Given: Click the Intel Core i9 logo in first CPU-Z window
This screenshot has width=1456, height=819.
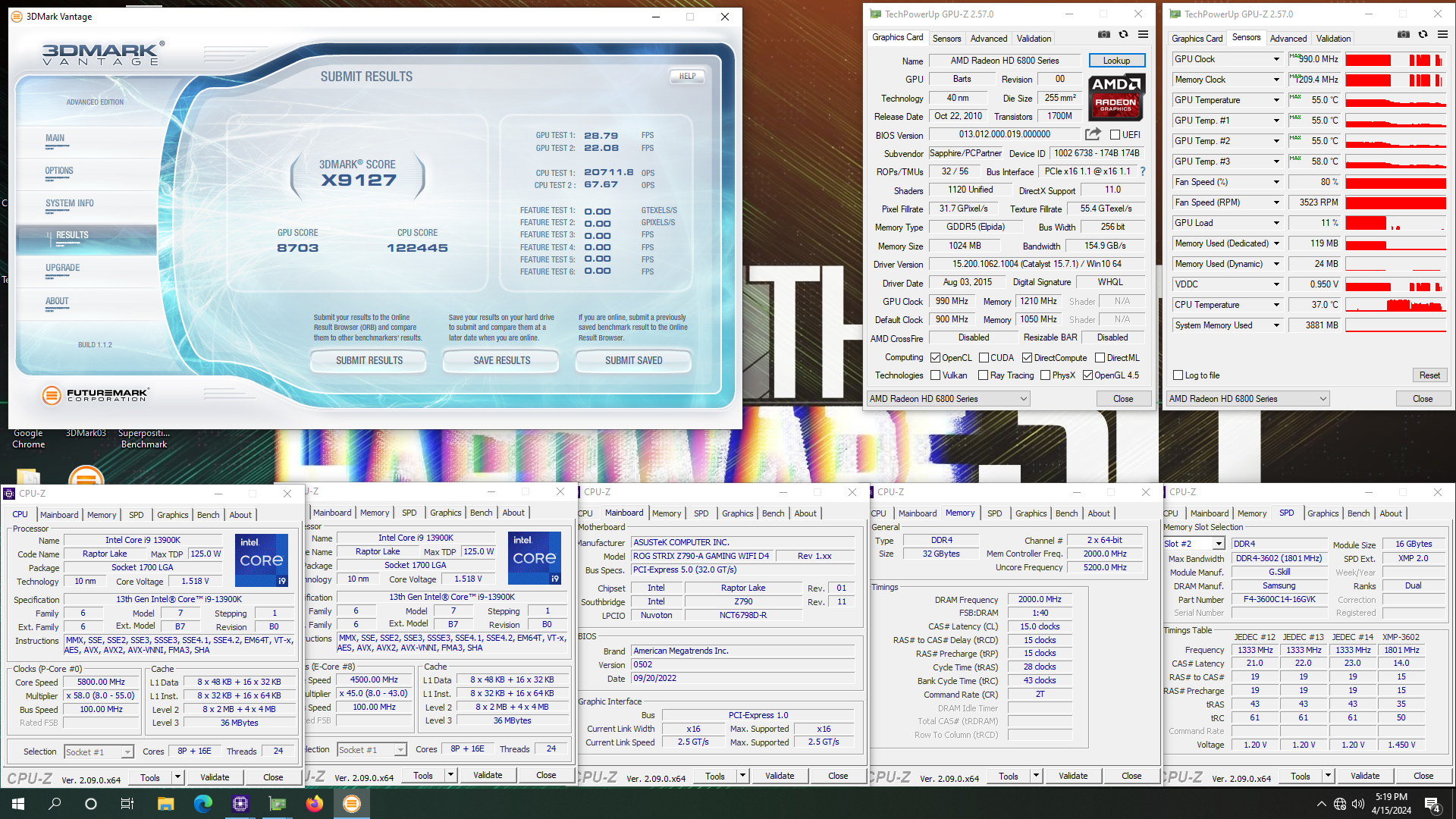Looking at the screenshot, I should [x=262, y=560].
